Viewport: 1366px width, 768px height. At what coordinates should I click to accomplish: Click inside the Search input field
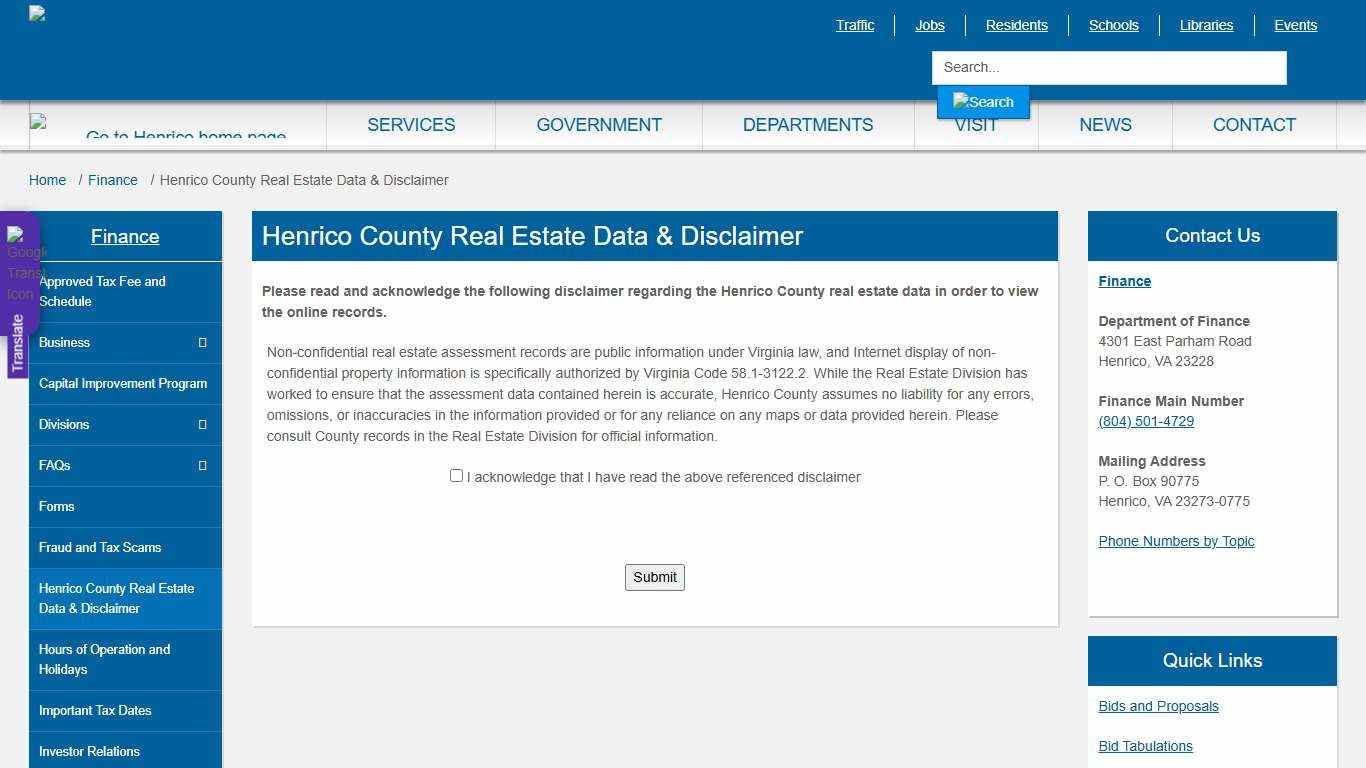tap(1108, 67)
